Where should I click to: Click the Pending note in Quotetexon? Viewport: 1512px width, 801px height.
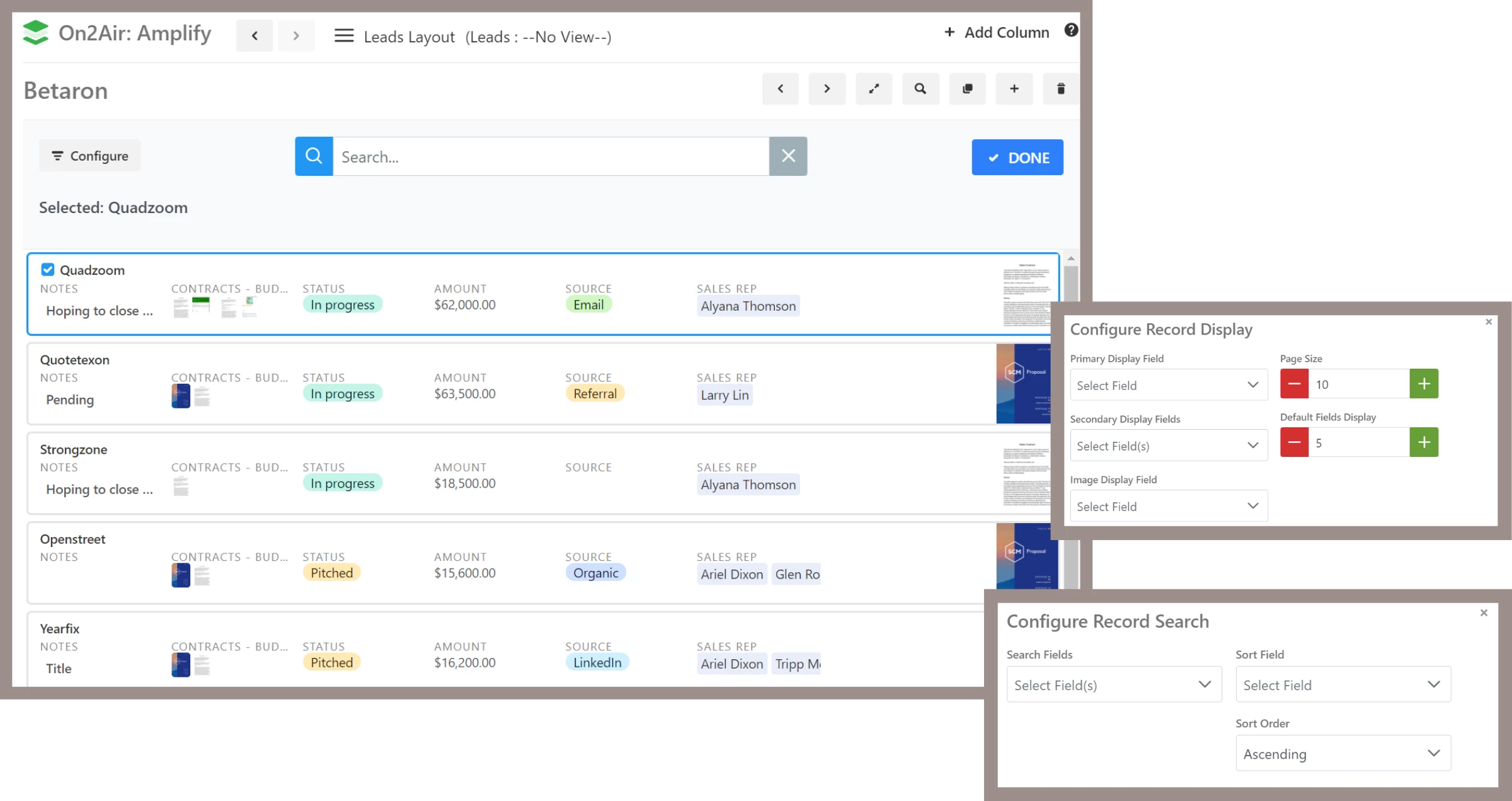[x=69, y=400]
